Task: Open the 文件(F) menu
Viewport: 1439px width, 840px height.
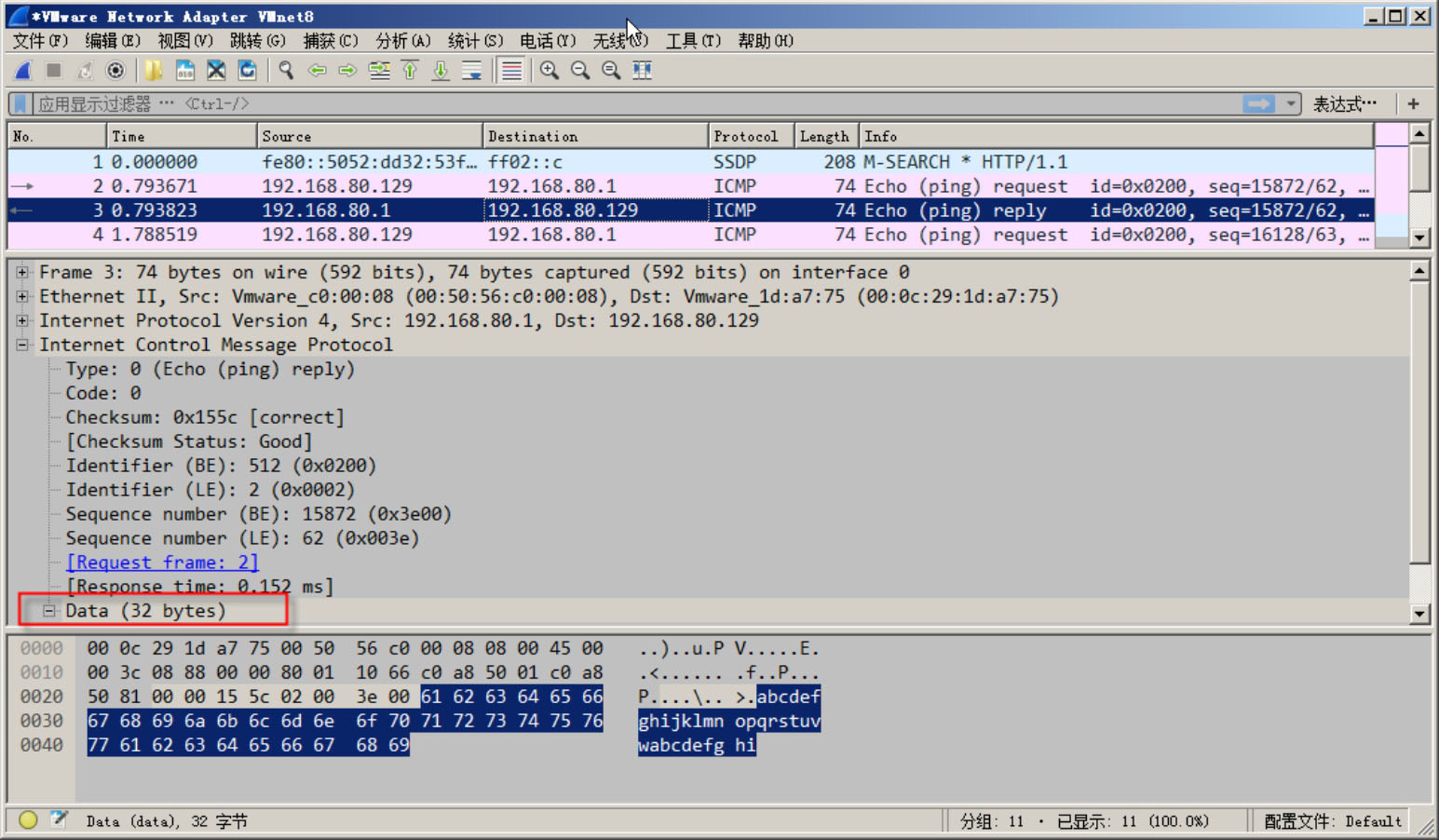Action: [x=40, y=41]
